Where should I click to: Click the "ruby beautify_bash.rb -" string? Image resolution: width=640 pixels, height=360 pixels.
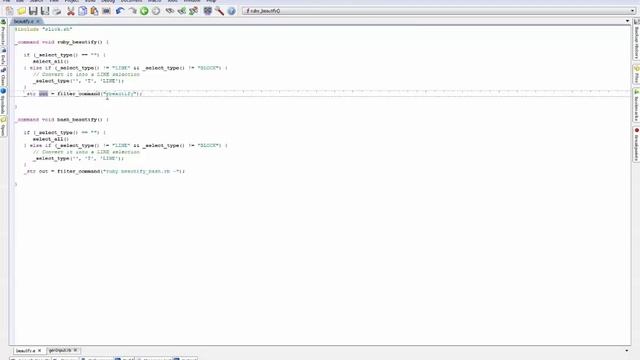[x=142, y=171]
